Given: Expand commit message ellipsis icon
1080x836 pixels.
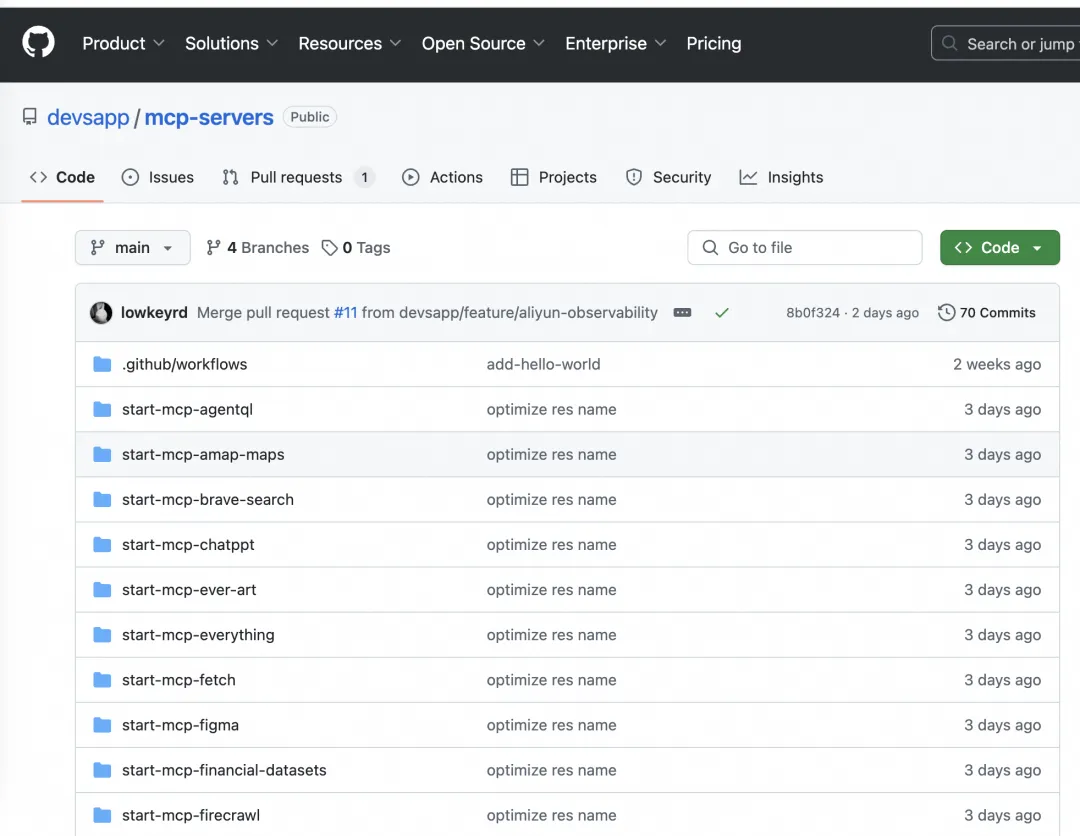Looking at the screenshot, I should point(683,313).
